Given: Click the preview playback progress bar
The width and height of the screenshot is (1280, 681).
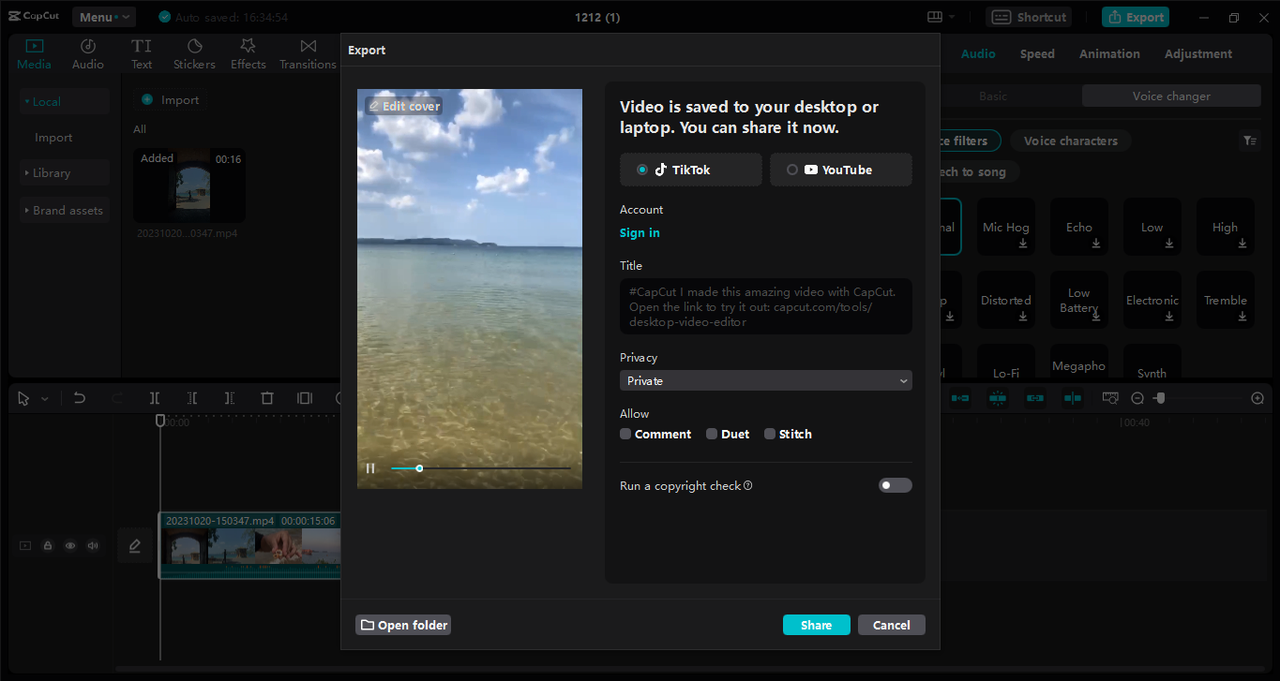Looking at the screenshot, I should 481,468.
